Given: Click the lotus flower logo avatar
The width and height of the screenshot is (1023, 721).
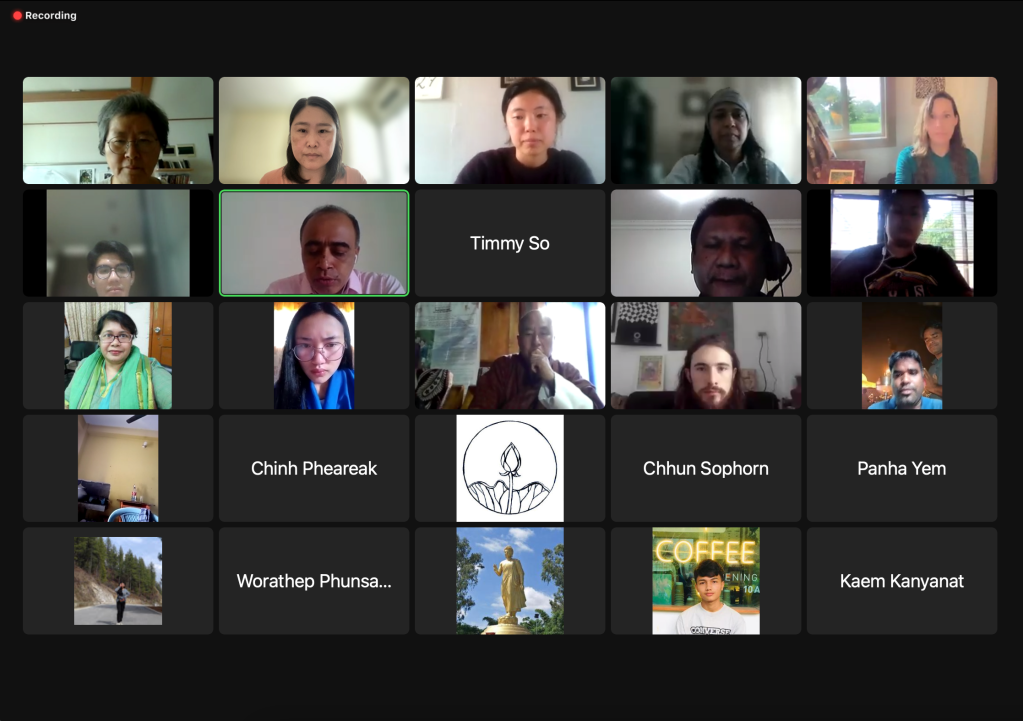Looking at the screenshot, I should pyautogui.click(x=510, y=468).
